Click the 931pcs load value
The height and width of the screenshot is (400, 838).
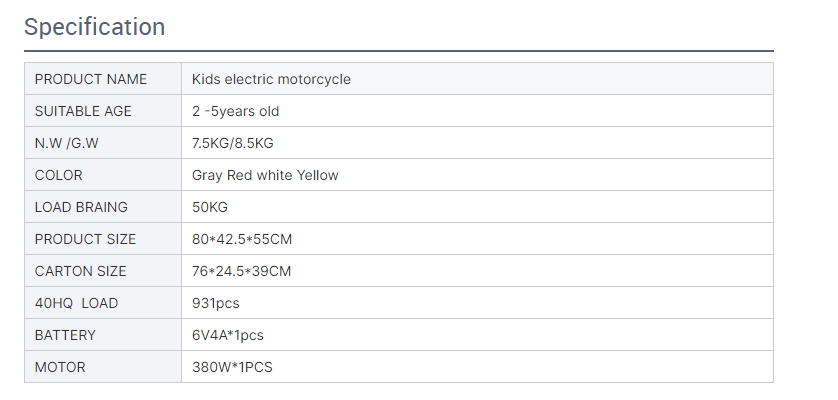pos(216,303)
